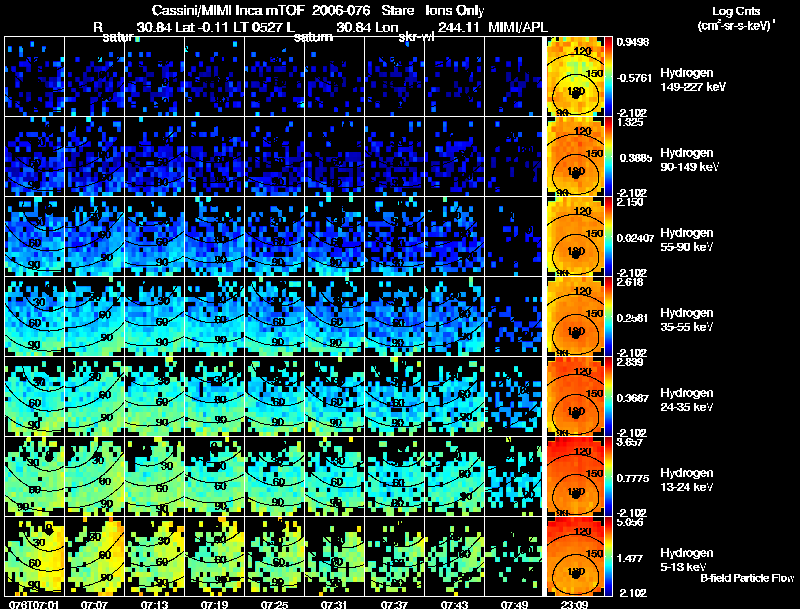This screenshot has width=800, height=609.
Task: Click the 244.11 longitude value
Action: [458, 27]
